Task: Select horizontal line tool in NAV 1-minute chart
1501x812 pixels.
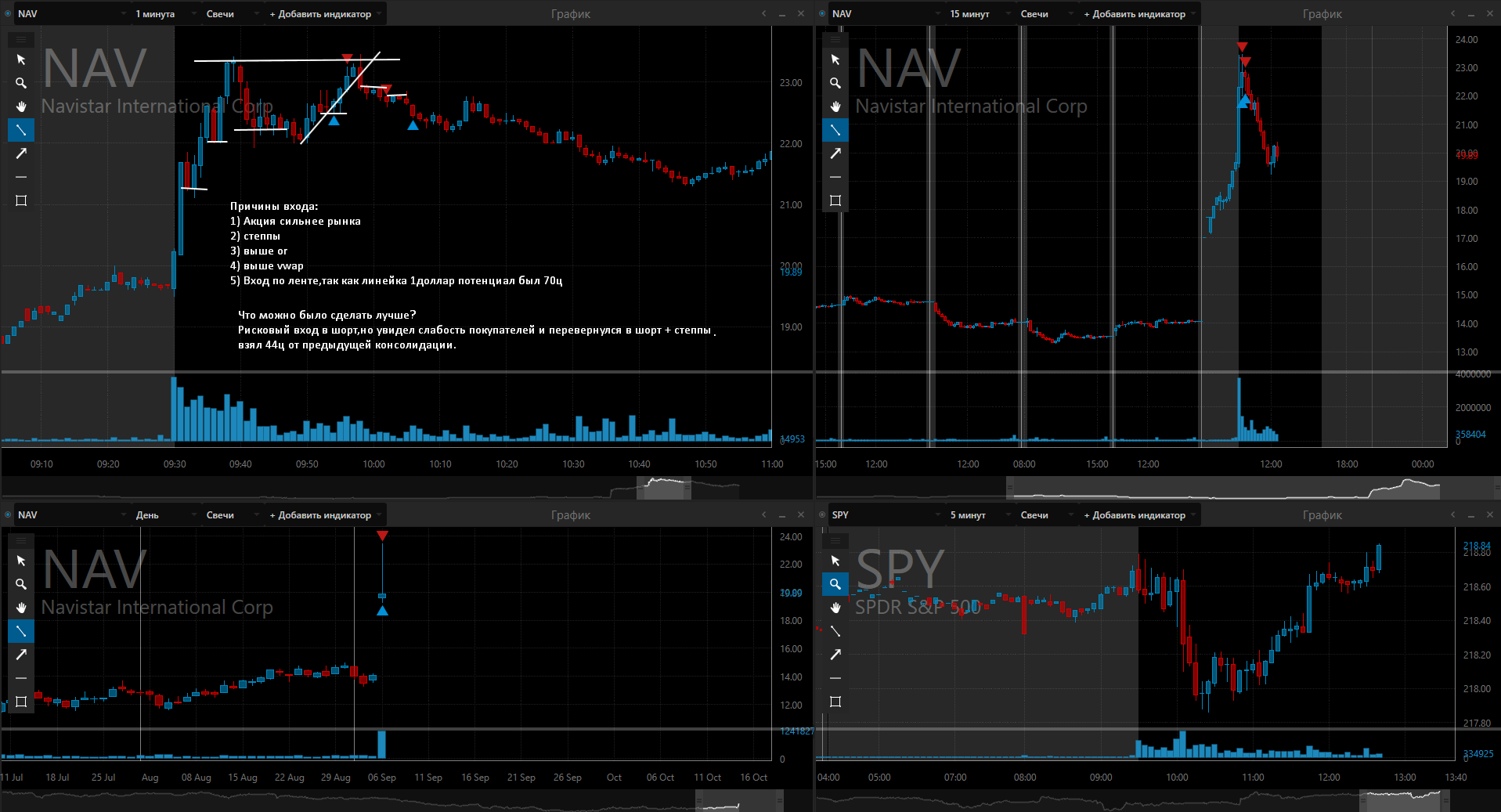Action: (x=21, y=177)
